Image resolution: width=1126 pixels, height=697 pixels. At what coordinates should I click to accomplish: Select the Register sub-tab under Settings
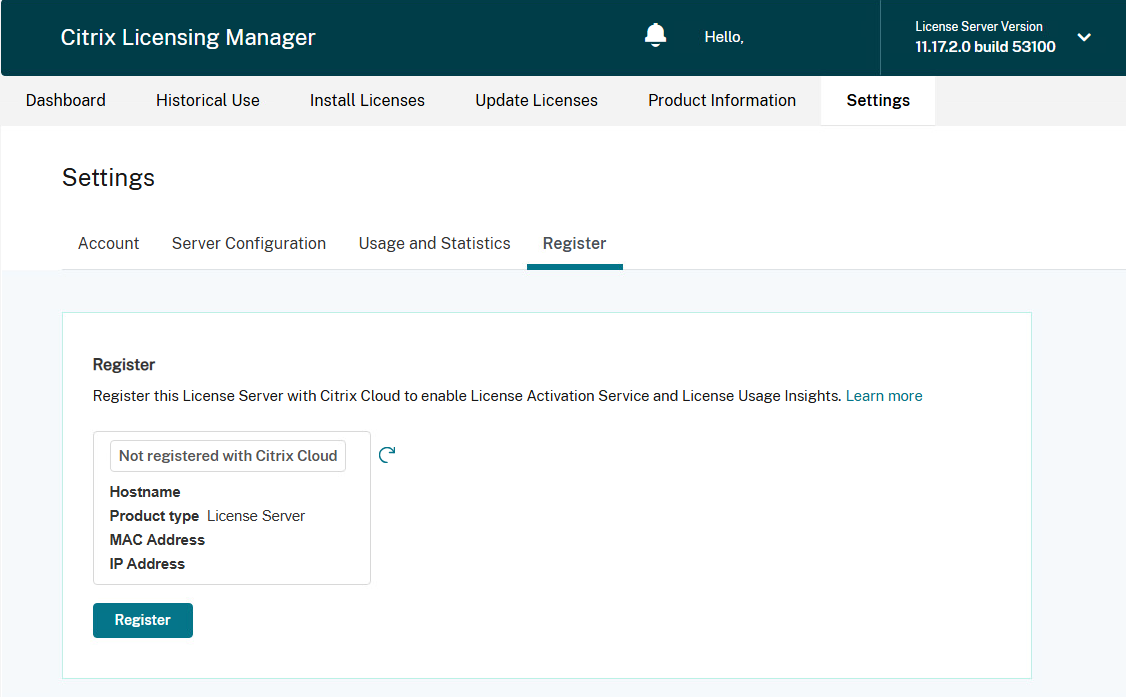click(574, 243)
